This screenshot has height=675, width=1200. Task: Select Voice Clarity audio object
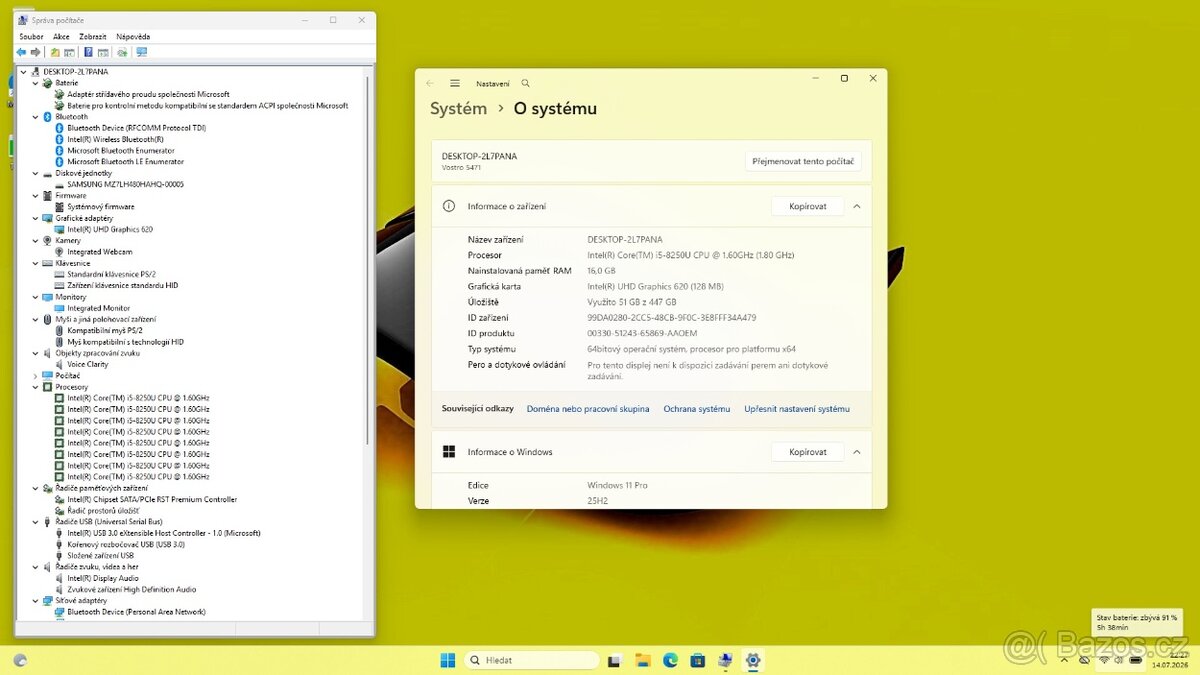(88, 364)
